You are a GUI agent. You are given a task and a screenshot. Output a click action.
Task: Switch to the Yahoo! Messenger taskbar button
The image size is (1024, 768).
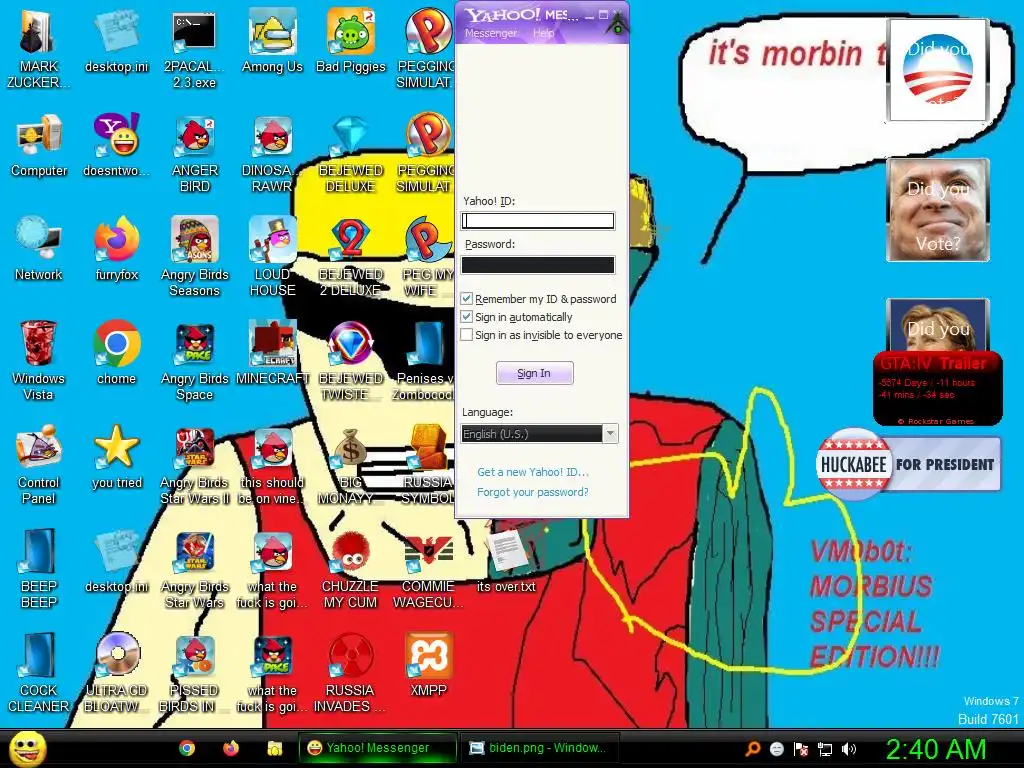coord(377,748)
